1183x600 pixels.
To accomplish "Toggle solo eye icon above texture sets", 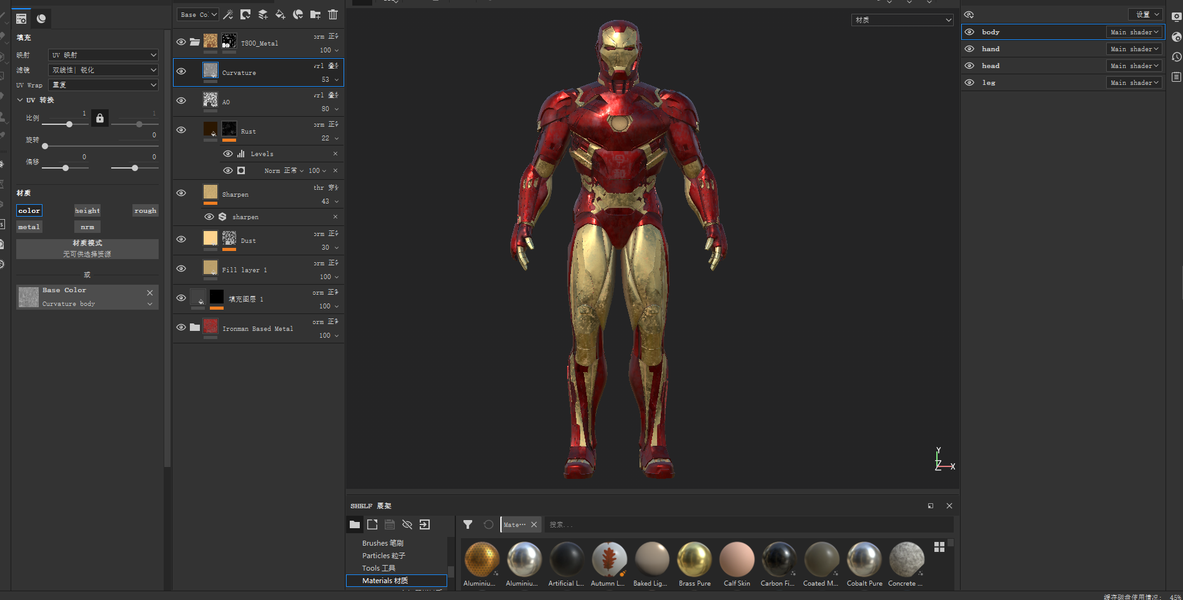I will (969, 14).
